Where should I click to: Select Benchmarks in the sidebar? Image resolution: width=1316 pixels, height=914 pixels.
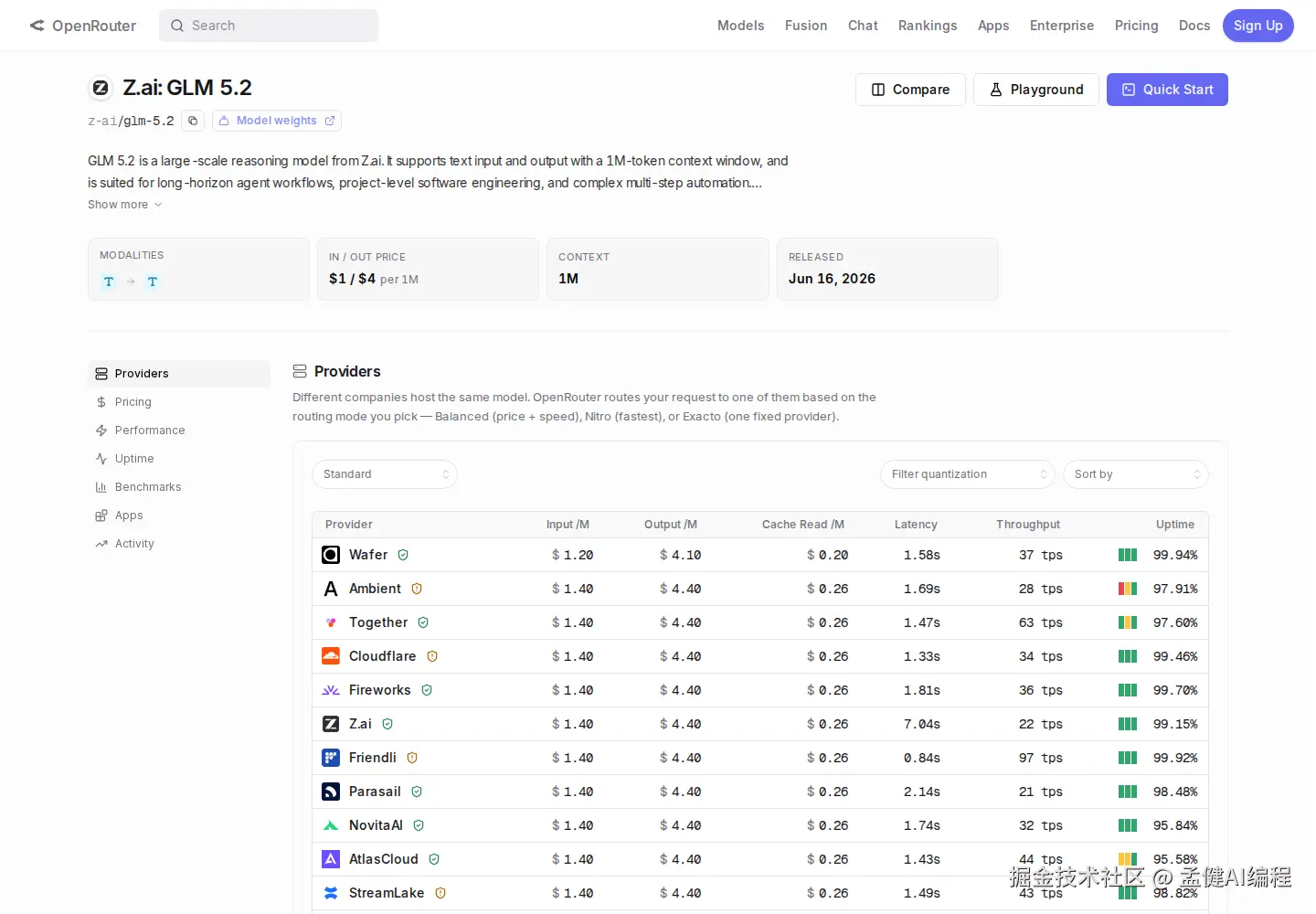tap(179, 487)
